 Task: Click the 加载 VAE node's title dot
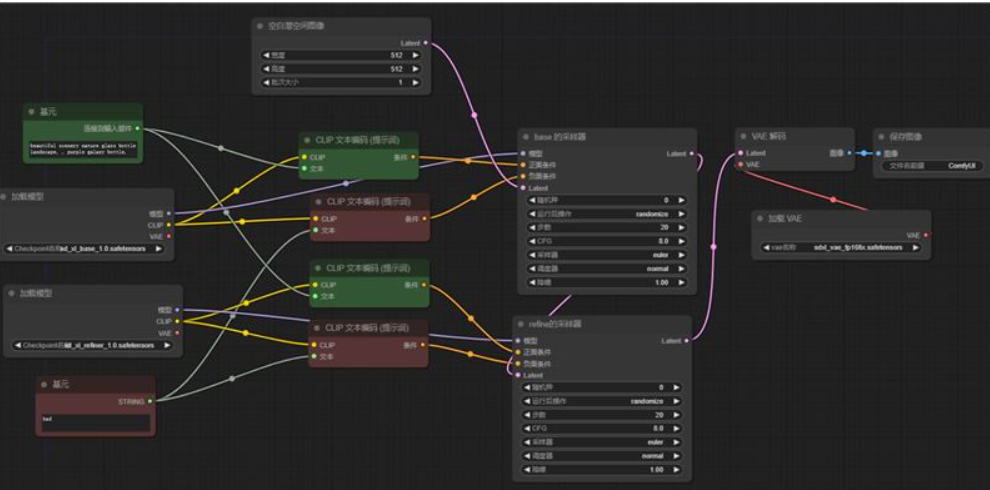point(761,219)
